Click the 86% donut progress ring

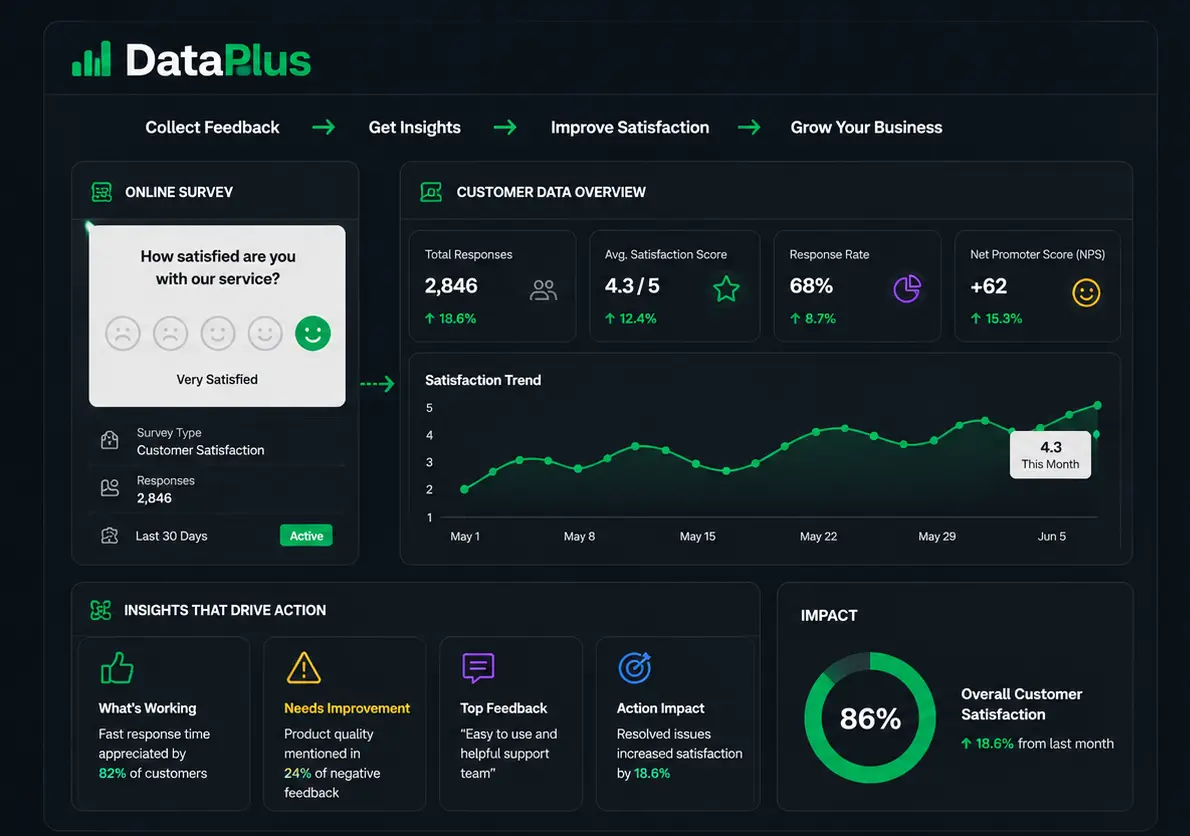pos(870,717)
